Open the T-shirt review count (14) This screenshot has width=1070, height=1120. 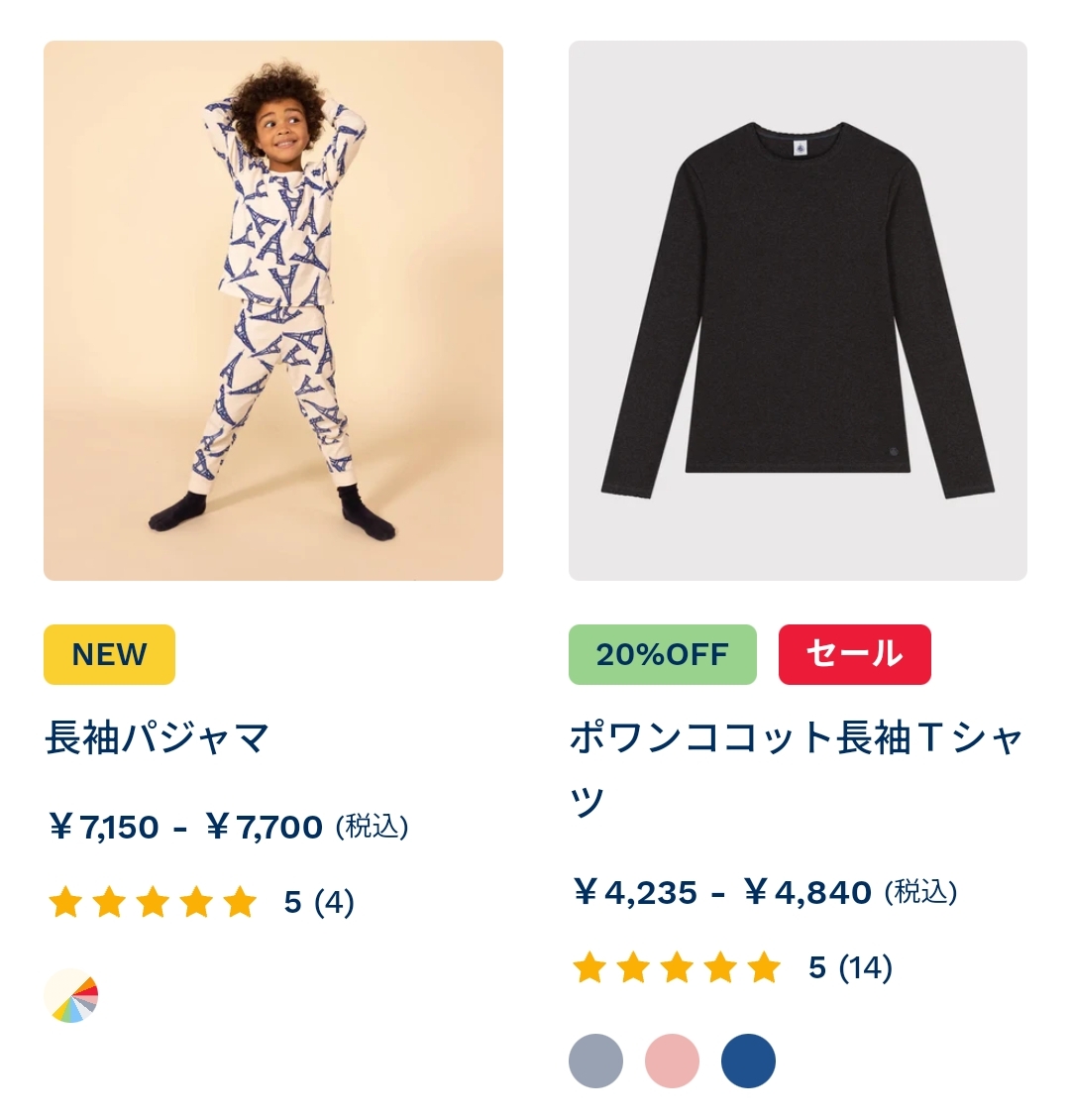(x=865, y=967)
